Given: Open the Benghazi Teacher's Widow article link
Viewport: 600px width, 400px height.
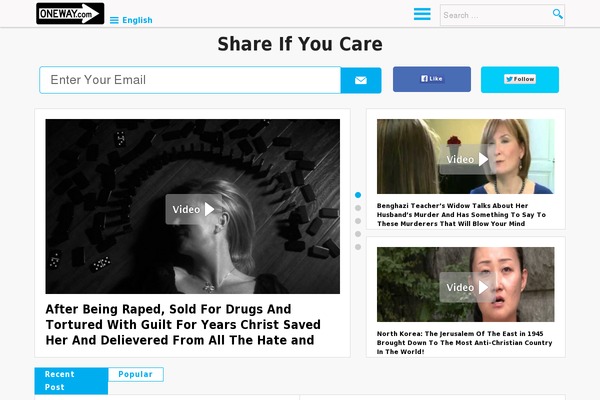Looking at the screenshot, I should pos(461,215).
